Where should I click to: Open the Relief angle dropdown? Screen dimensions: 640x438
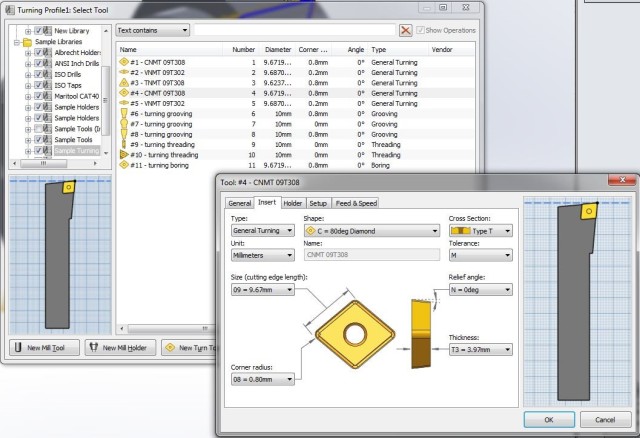coord(480,289)
